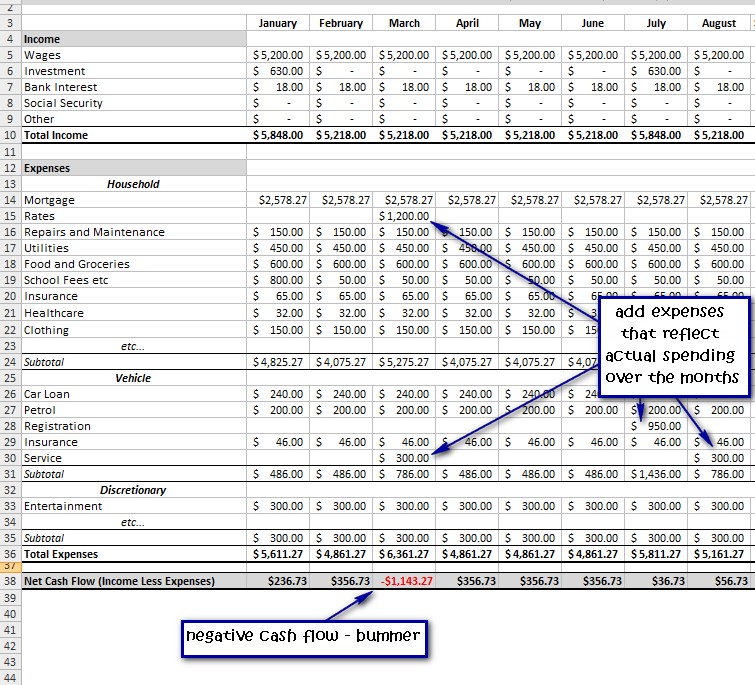Select the January column header cell

tap(278, 23)
